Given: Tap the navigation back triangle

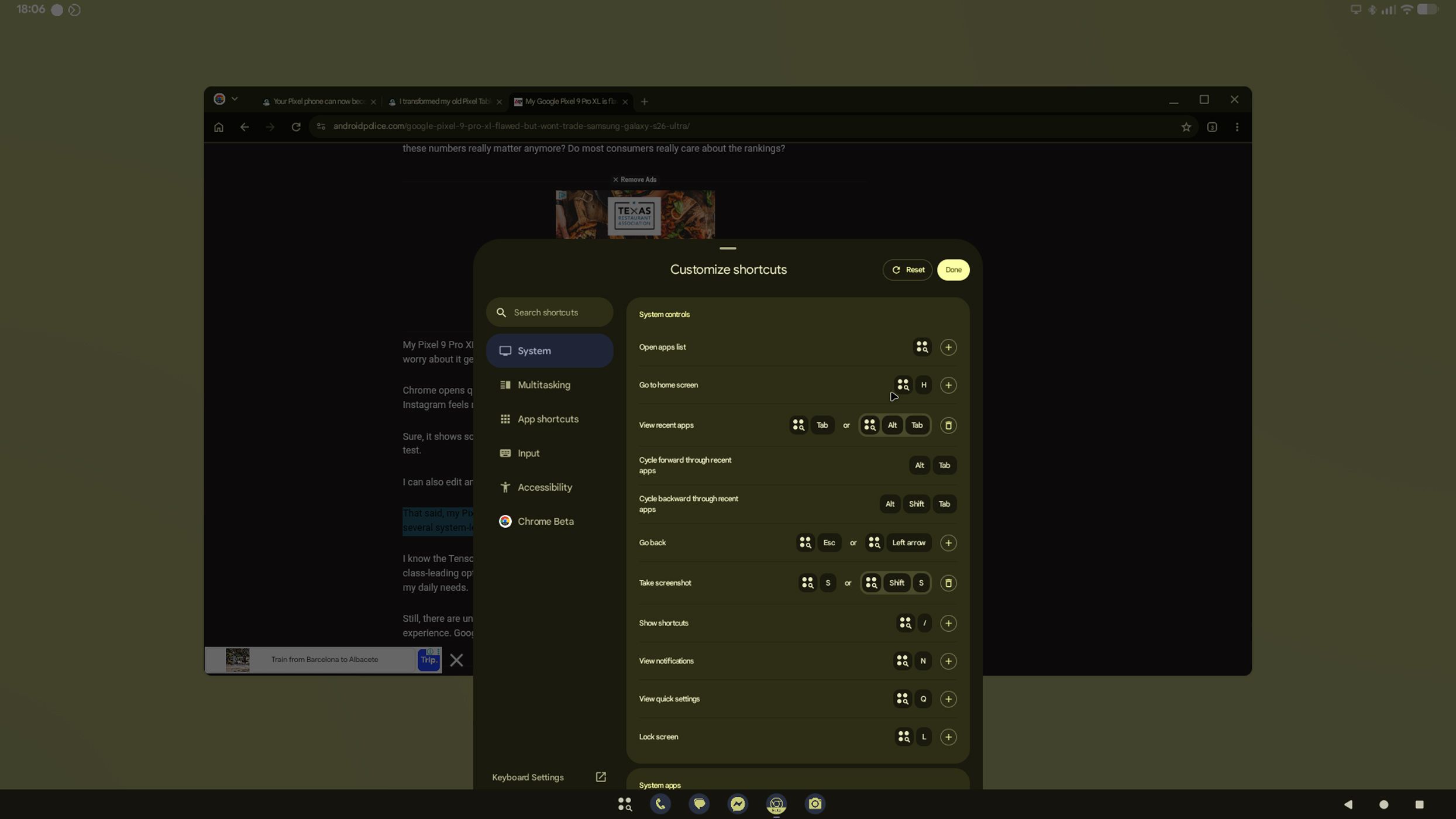Looking at the screenshot, I should pyautogui.click(x=1348, y=805).
